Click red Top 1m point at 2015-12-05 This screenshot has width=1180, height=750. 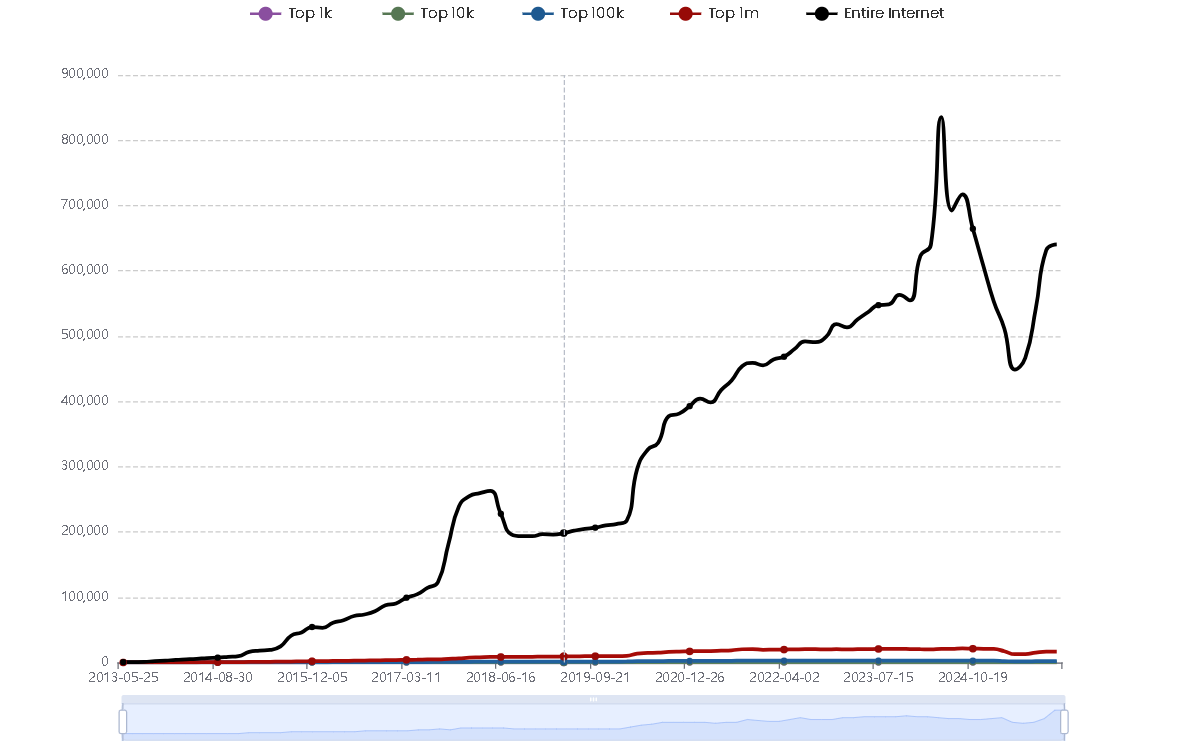(x=311, y=661)
